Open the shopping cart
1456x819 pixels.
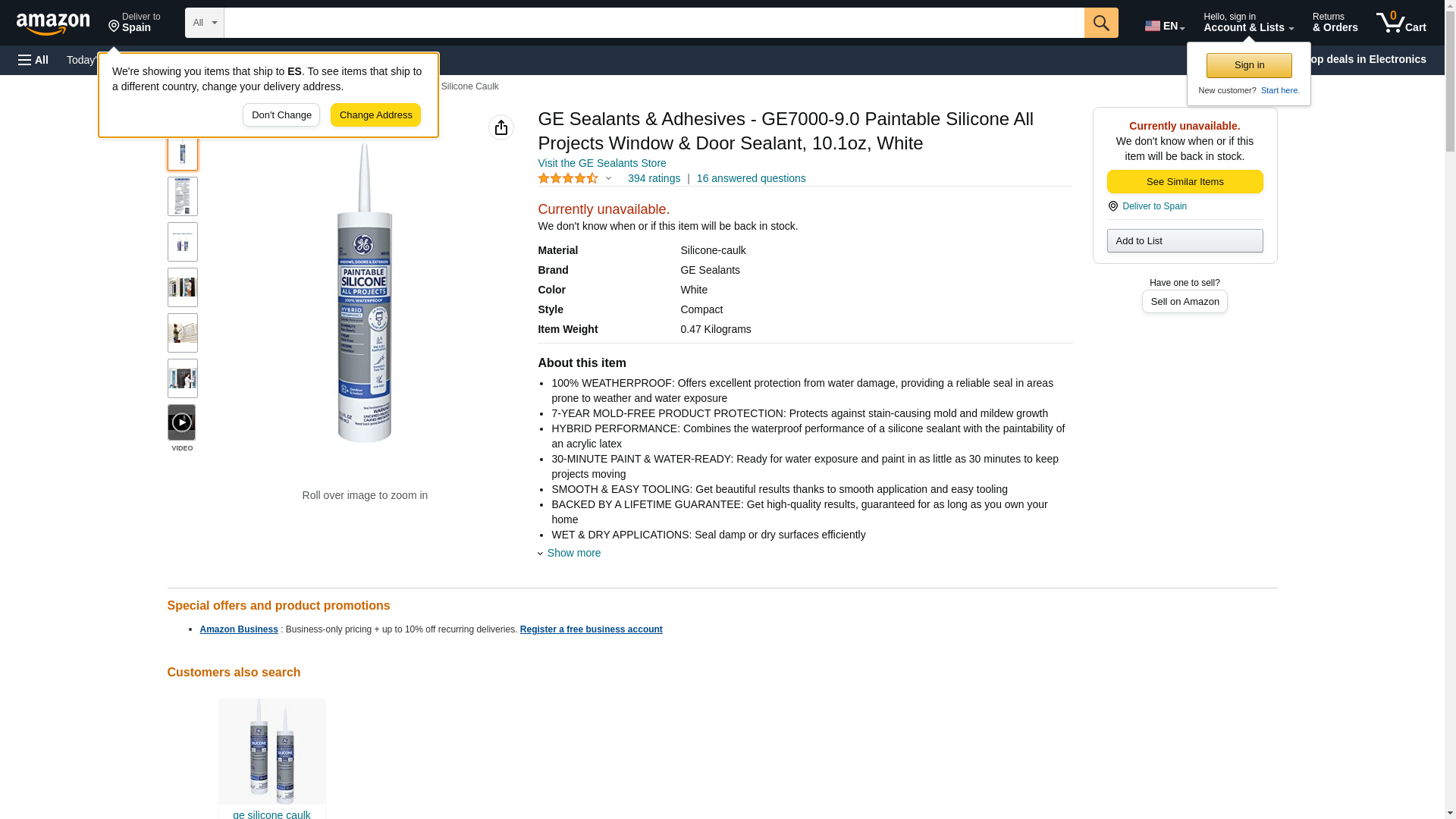coord(1401,23)
